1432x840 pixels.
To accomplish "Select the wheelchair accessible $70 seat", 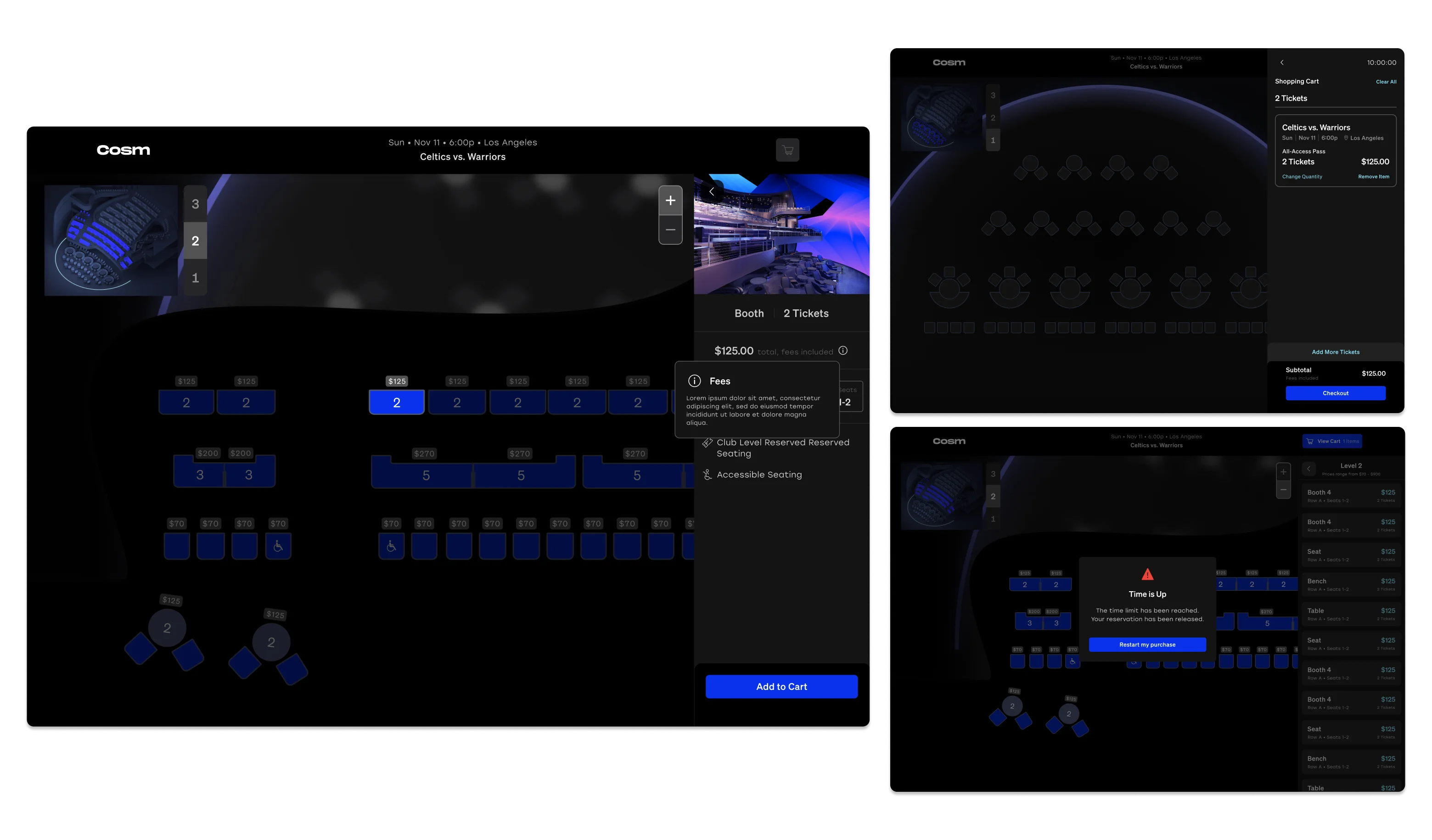I will (x=278, y=546).
